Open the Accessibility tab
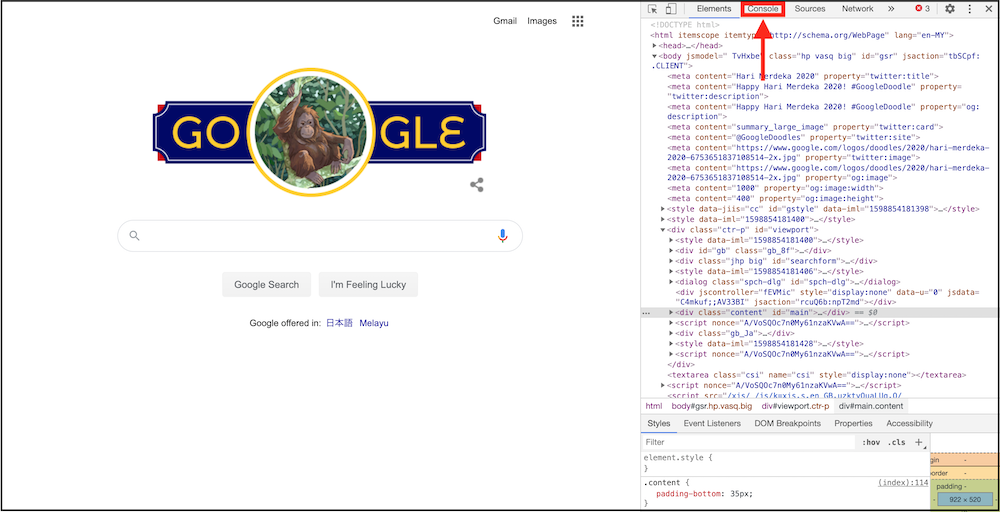1000x512 pixels. (x=909, y=423)
